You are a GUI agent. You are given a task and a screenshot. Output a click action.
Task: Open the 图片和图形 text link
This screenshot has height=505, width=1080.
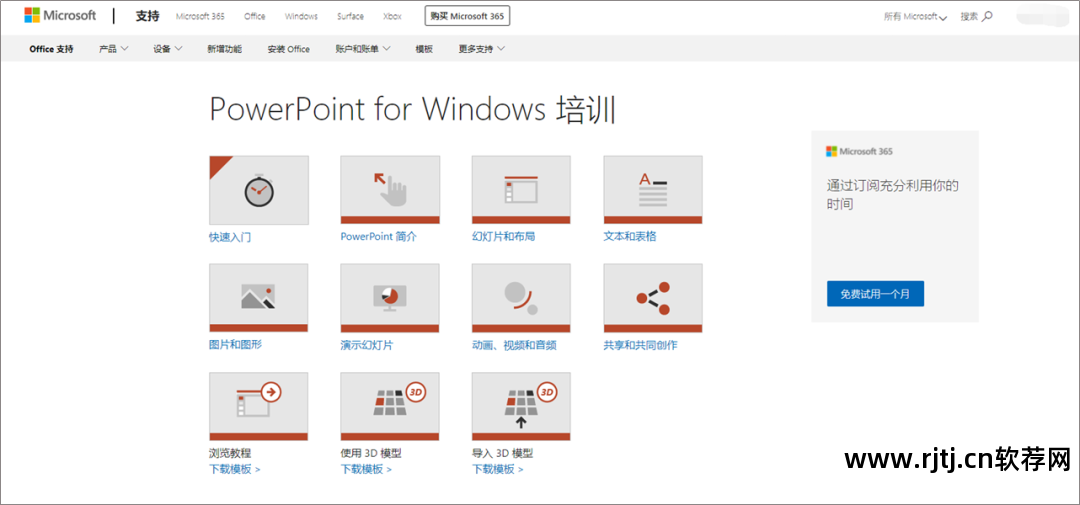pyautogui.click(x=236, y=344)
